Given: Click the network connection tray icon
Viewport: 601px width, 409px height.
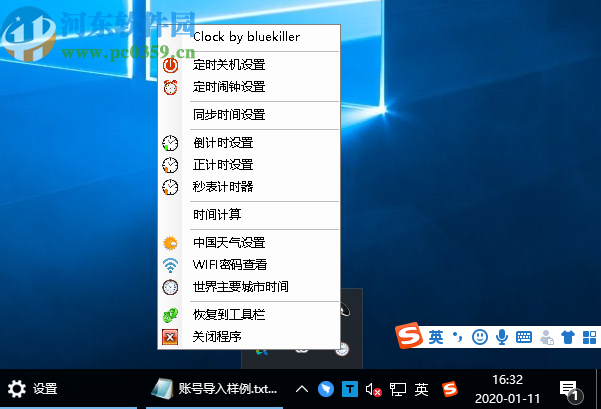Looking at the screenshot, I should coord(397,389).
